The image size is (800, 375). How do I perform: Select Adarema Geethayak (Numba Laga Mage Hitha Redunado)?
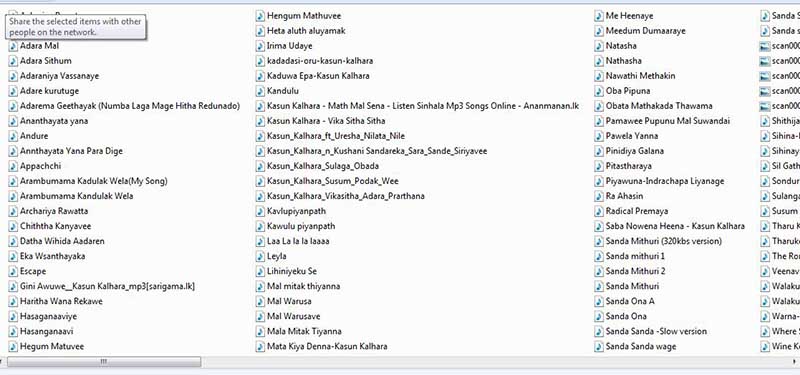click(130, 106)
